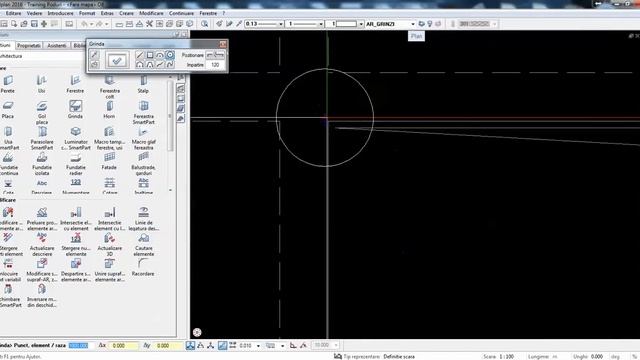Select straight line mode in Grinda dialog
This screenshot has width=640, height=360.
140,55
